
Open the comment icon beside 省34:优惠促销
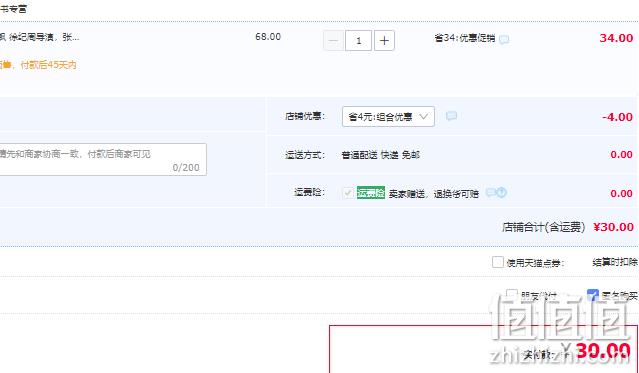pyautogui.click(x=504, y=40)
